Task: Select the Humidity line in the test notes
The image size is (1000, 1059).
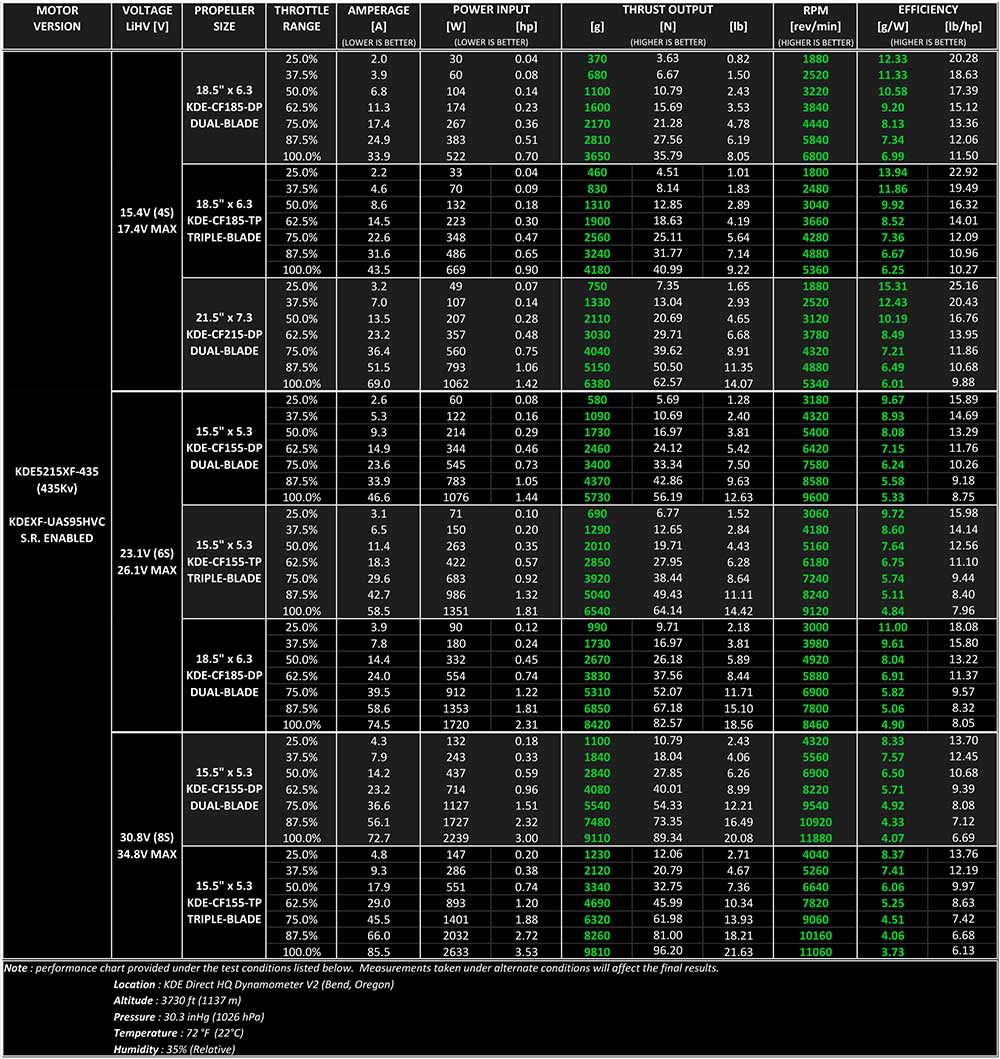Action: click(x=175, y=1049)
